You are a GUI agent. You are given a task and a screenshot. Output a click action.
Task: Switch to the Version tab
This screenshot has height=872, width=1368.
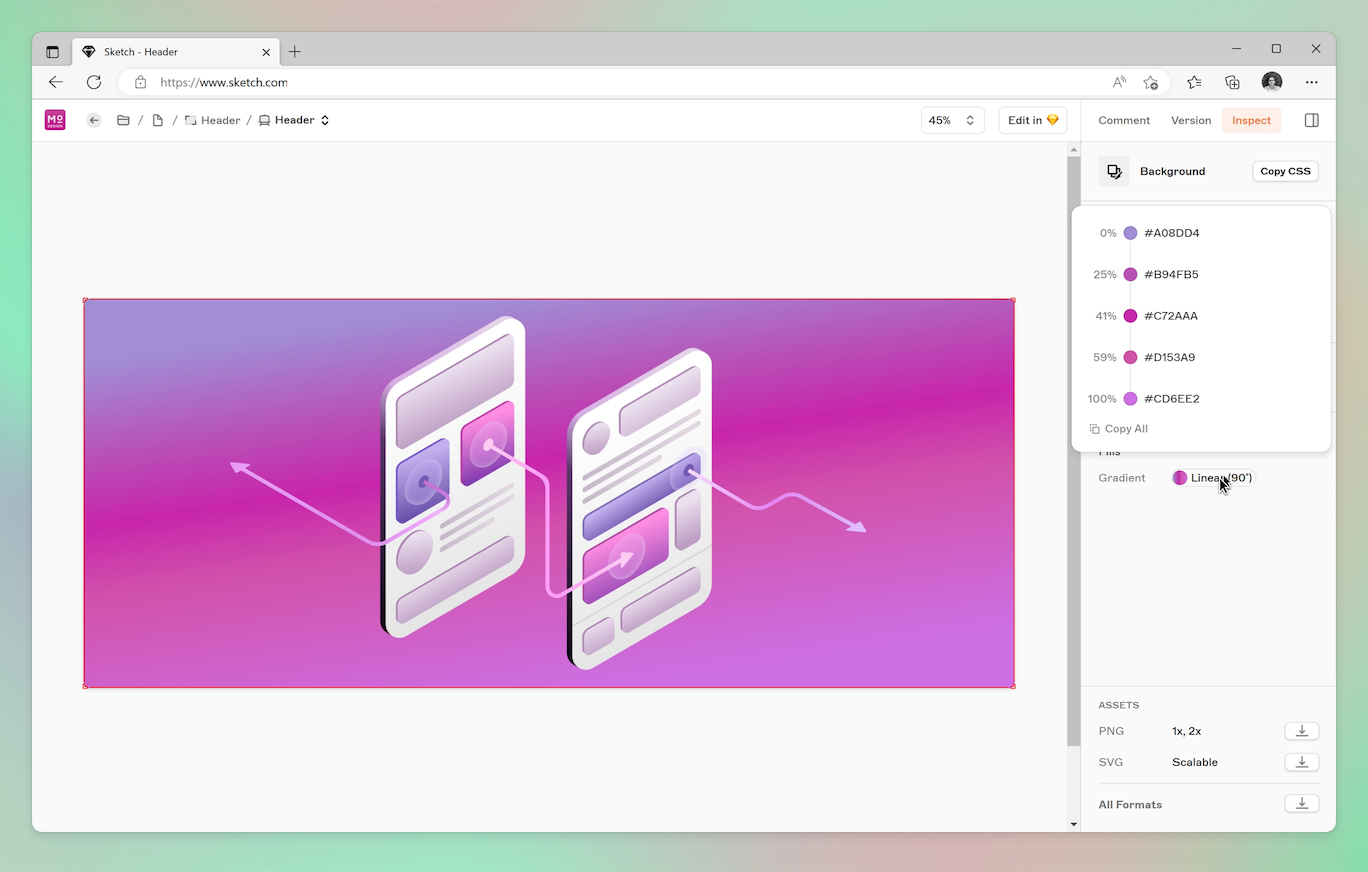coord(1191,120)
